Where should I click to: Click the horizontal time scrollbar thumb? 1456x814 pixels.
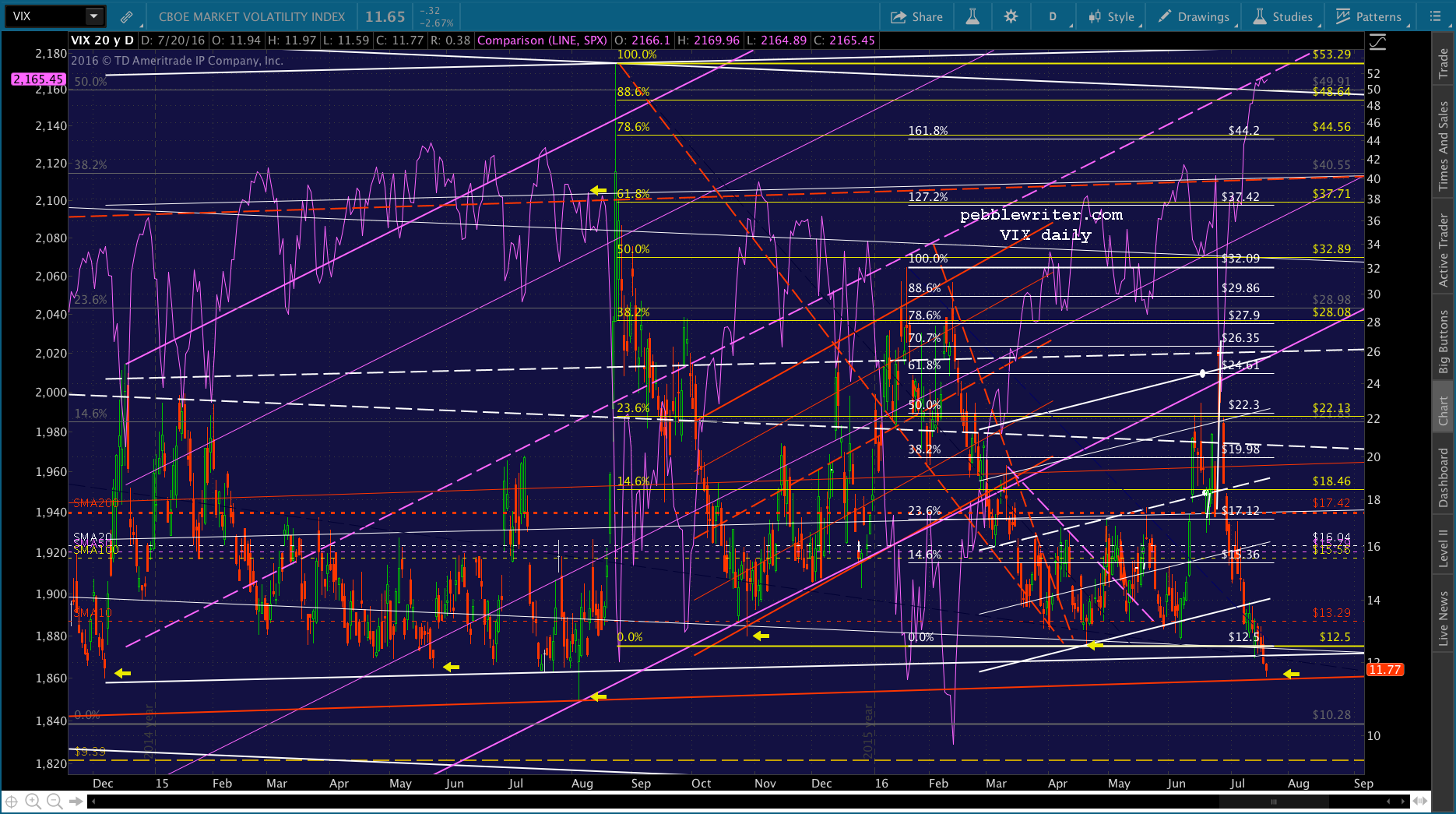pyautogui.click(x=1274, y=802)
